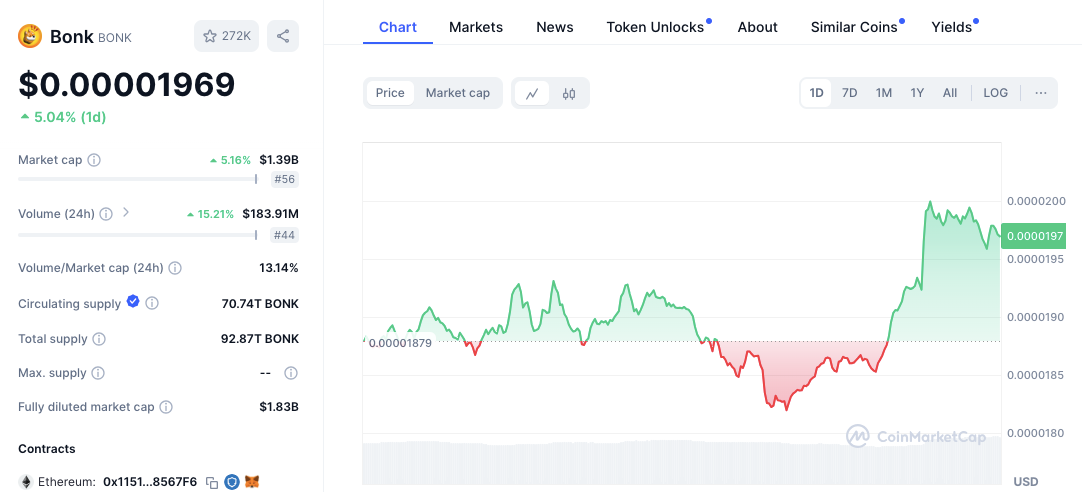Switch to line chart view
Image resolution: width=1082 pixels, height=492 pixels.
[531, 93]
